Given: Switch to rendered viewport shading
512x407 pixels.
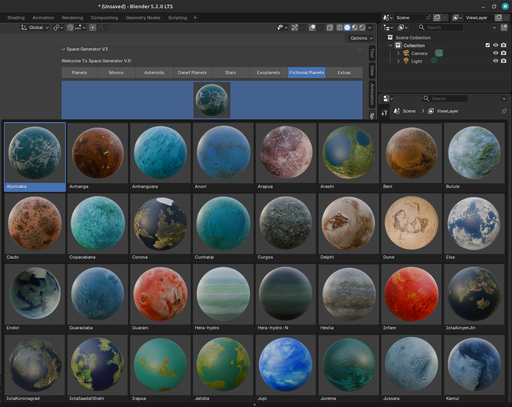Looking at the screenshot, I should tap(362, 28).
